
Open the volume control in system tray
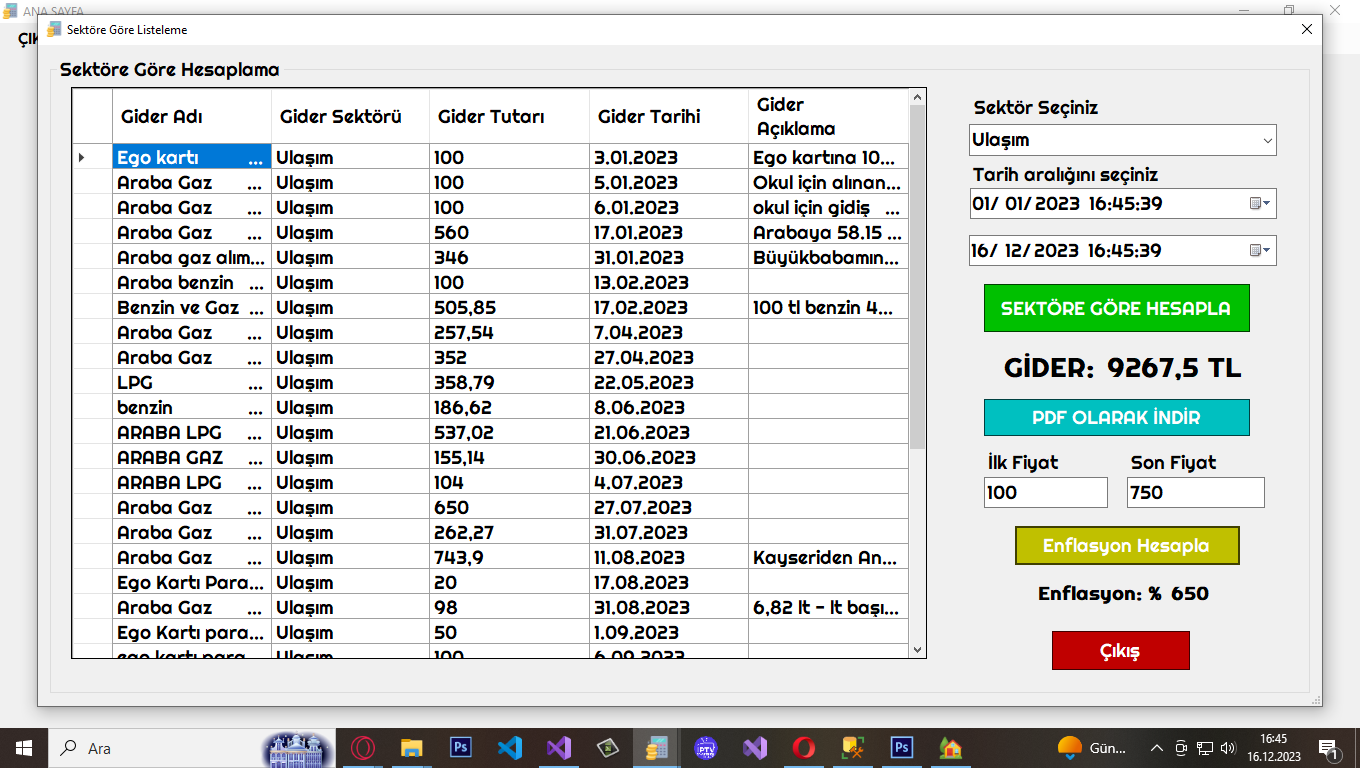[x=1228, y=748]
